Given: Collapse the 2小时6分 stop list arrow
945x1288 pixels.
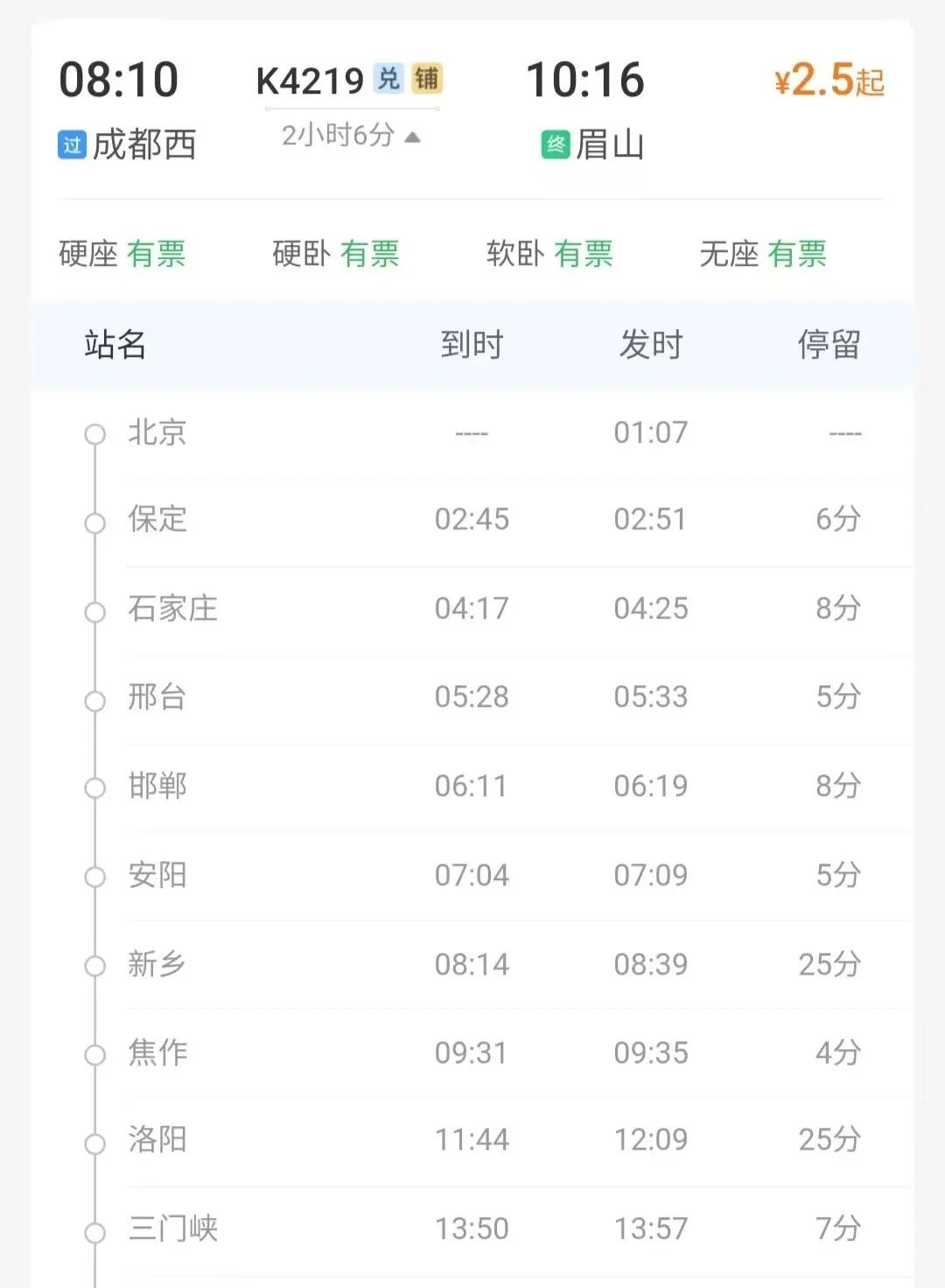Looking at the screenshot, I should pyautogui.click(x=413, y=137).
